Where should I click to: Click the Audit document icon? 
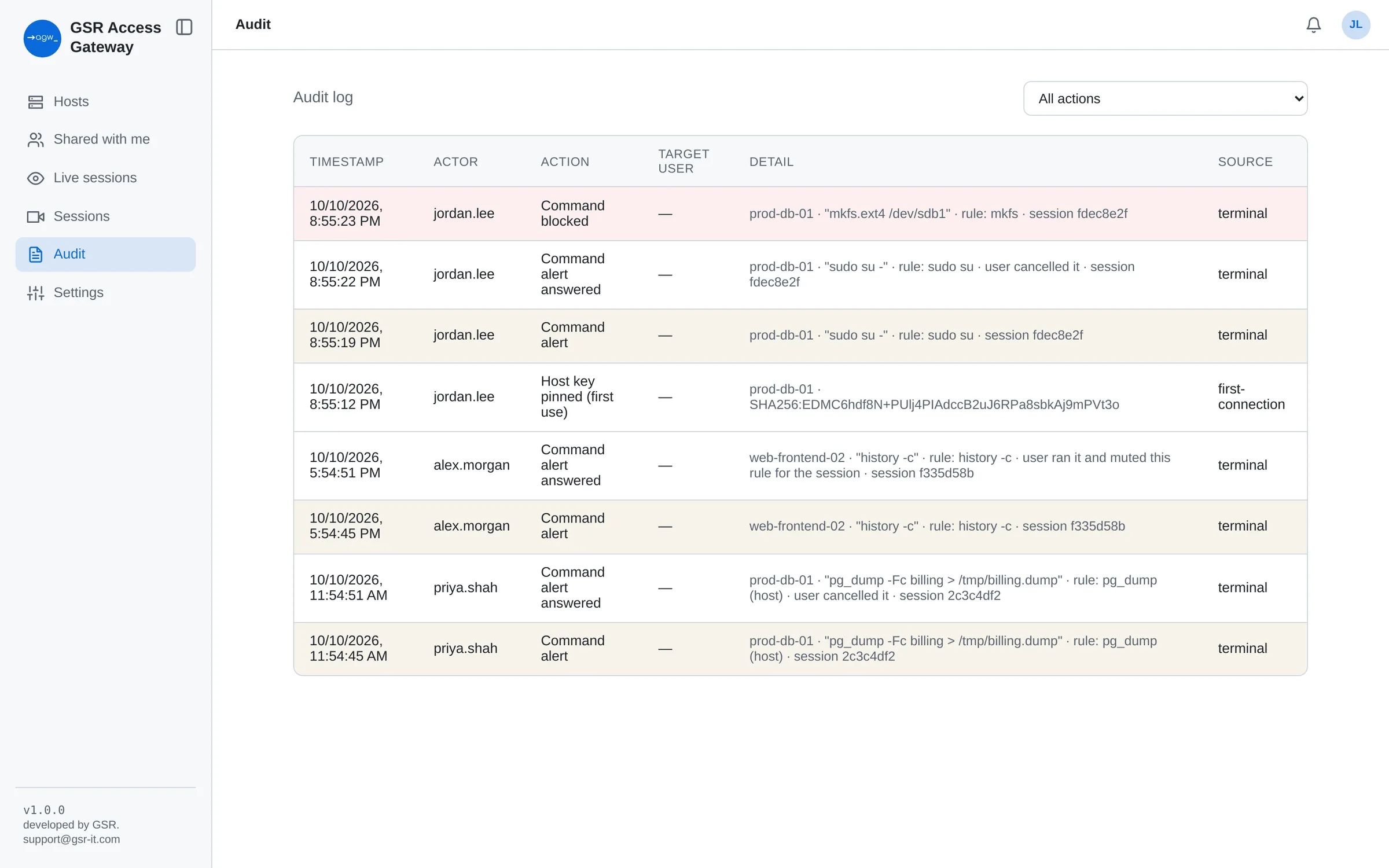35,254
